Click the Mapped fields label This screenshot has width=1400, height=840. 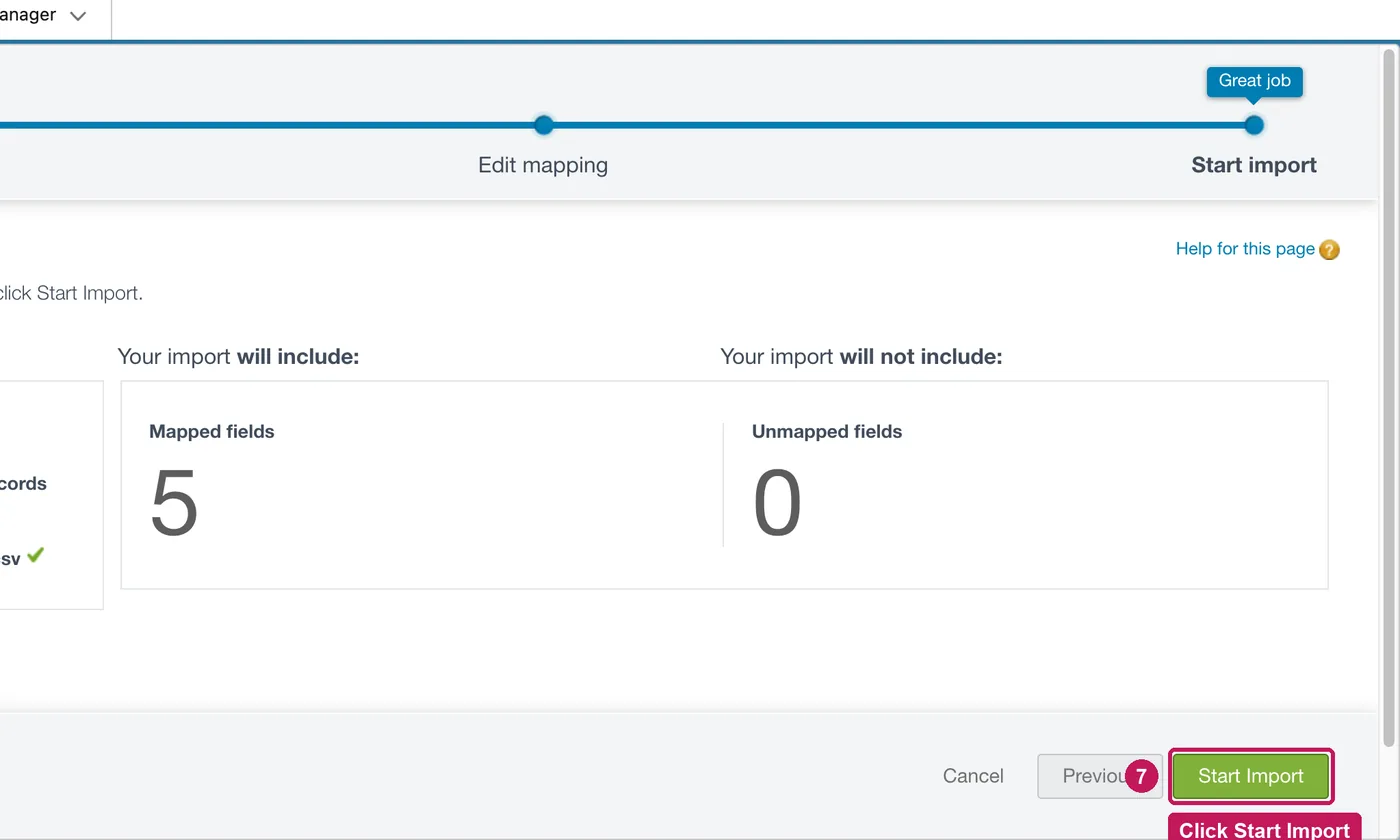212,432
